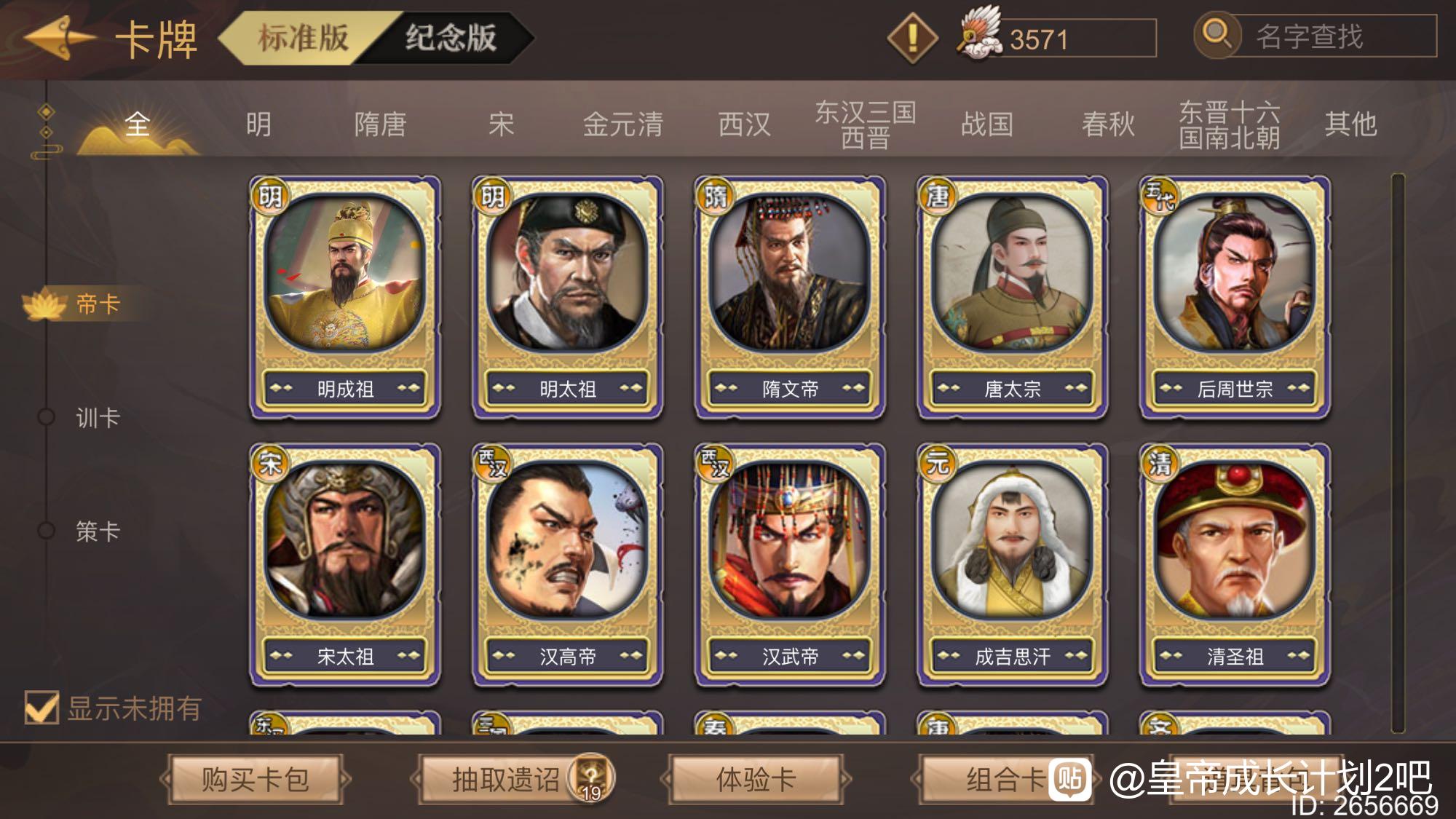Click the golden back arrow icon
Image resolution: width=1456 pixels, height=819 pixels.
click(60, 38)
